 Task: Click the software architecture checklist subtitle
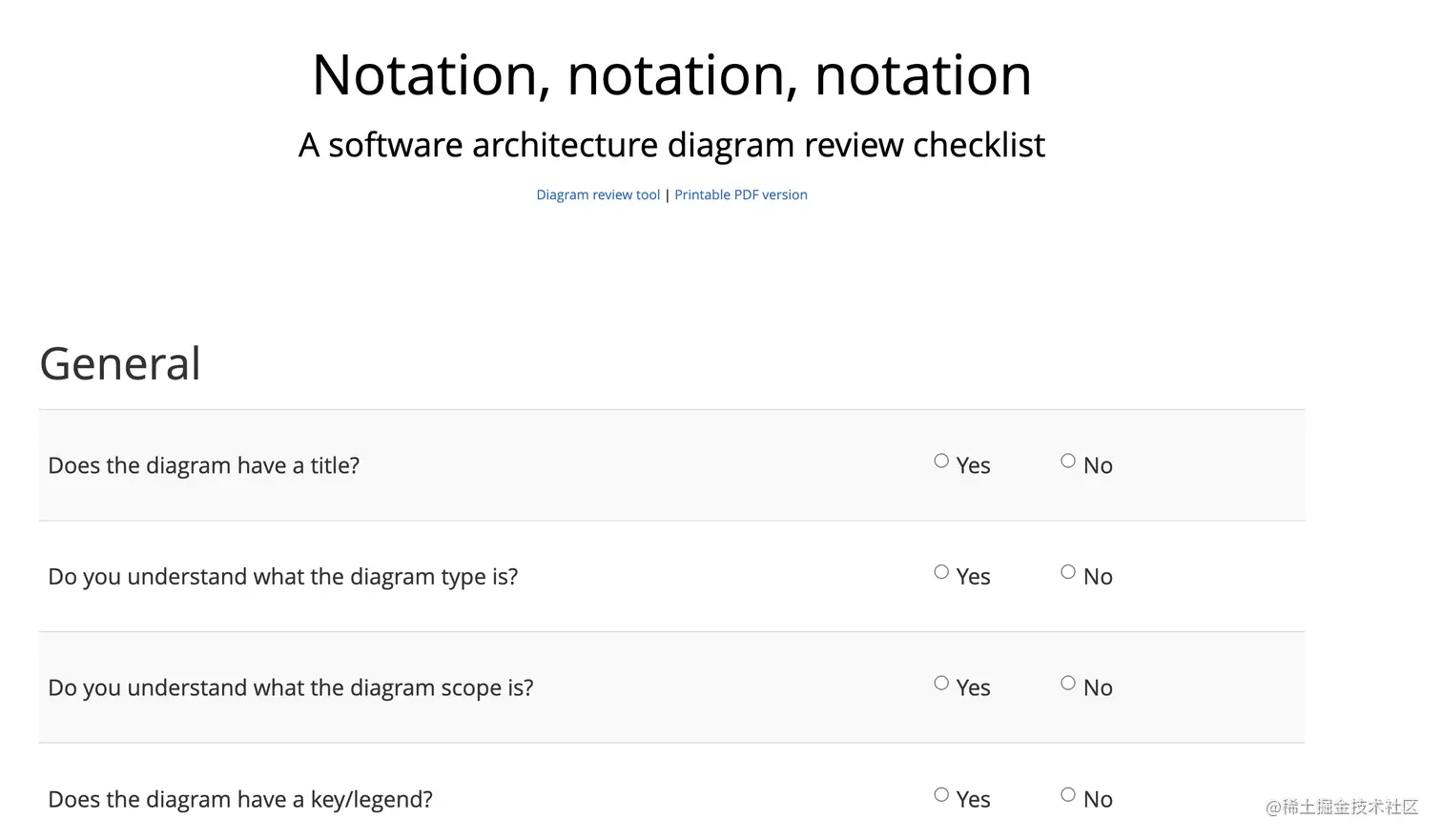(x=671, y=145)
